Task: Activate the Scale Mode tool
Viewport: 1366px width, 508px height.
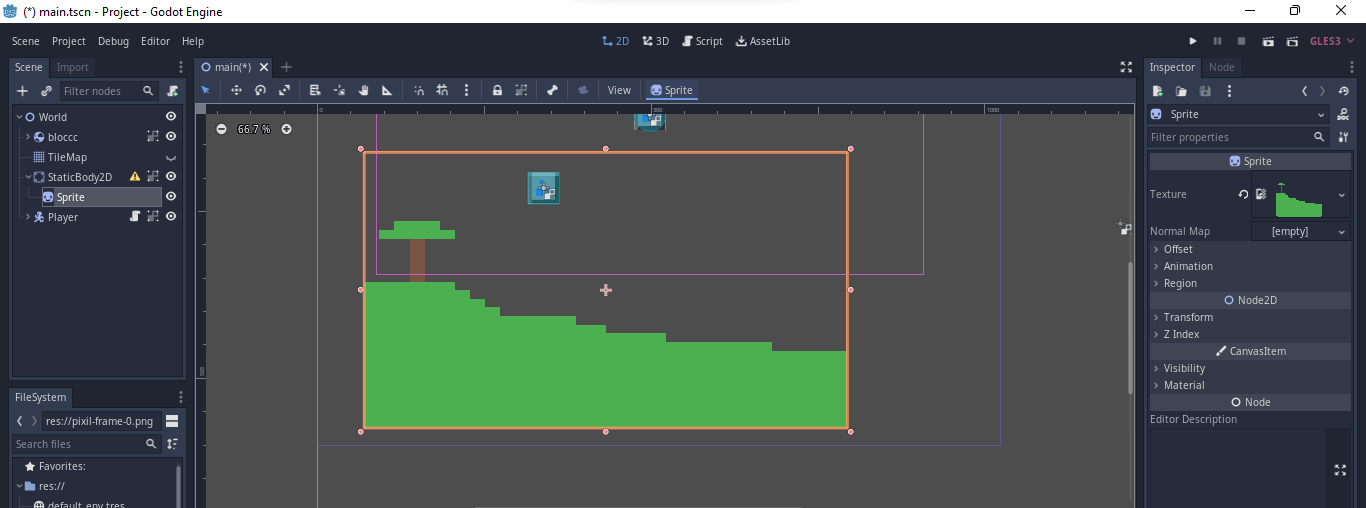Action: click(x=284, y=90)
